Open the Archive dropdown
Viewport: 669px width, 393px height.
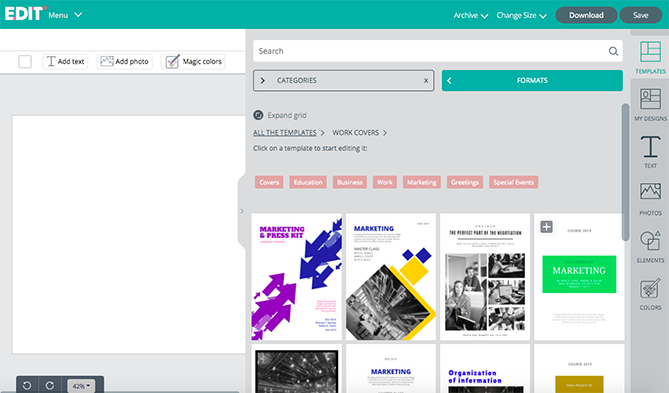[471, 15]
